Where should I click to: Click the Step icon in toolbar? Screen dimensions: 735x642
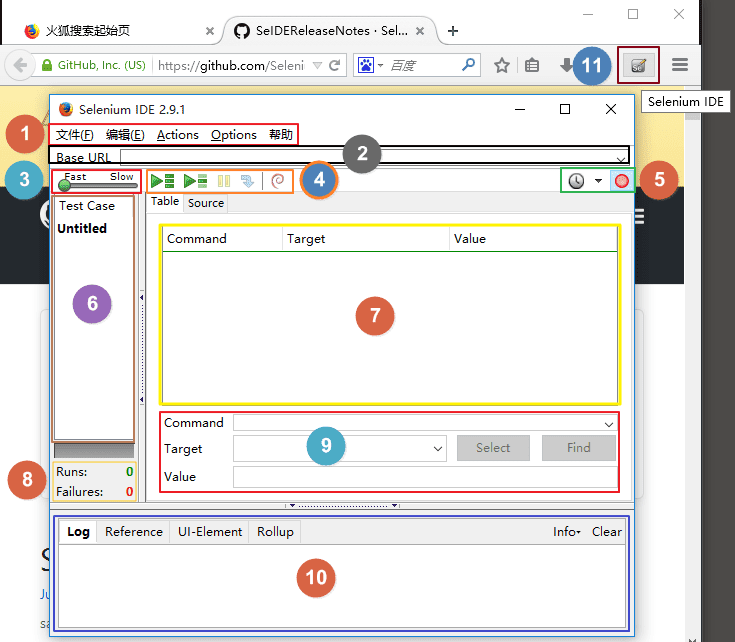coord(247,181)
